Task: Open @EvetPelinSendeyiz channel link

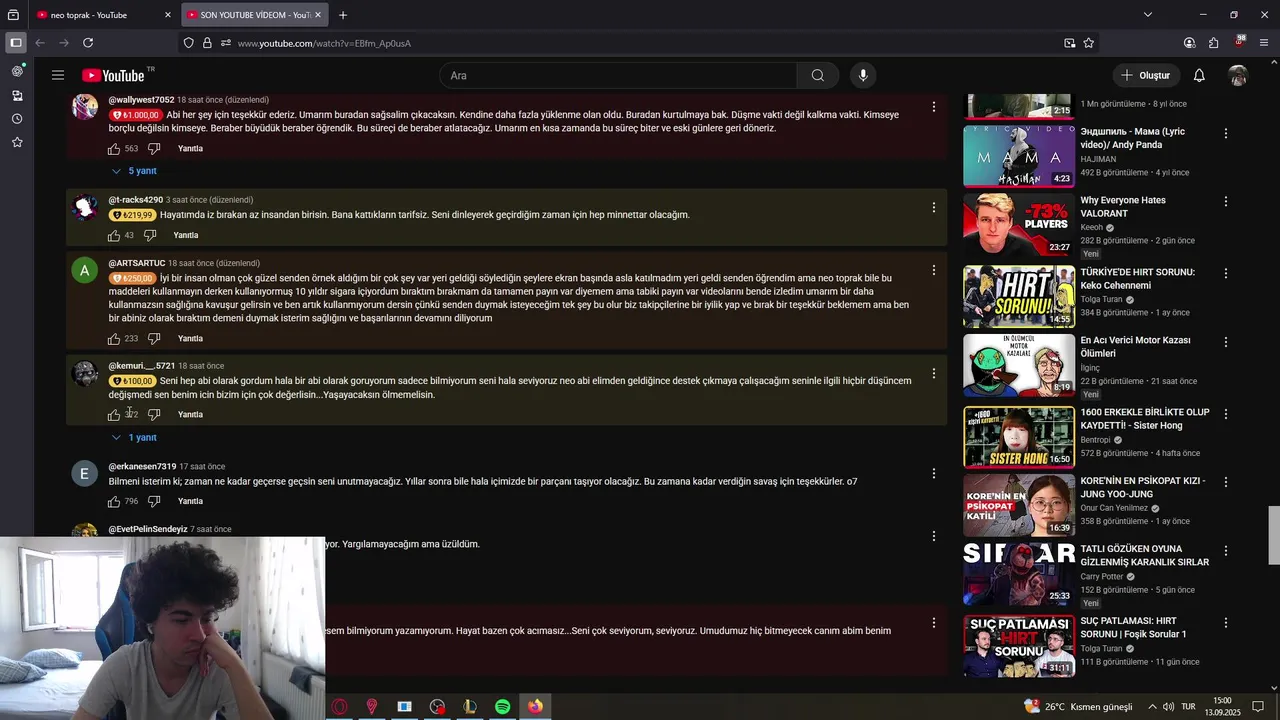Action: coord(147,529)
